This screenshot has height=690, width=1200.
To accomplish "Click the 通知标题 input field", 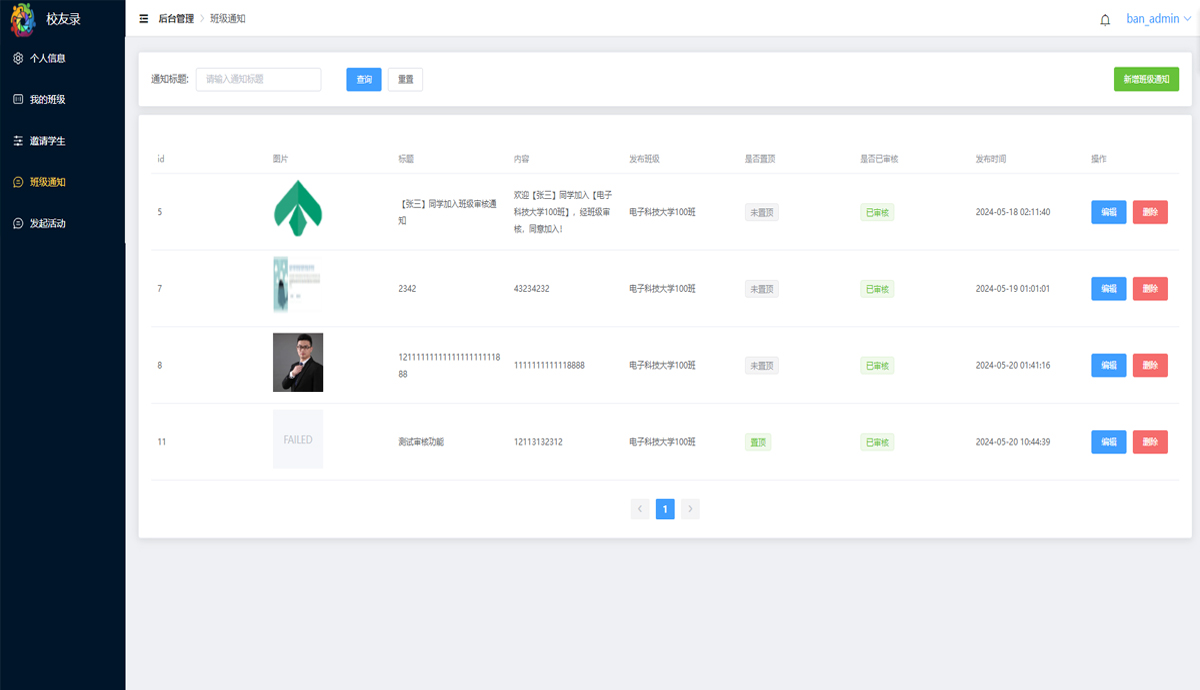I will tap(258, 79).
